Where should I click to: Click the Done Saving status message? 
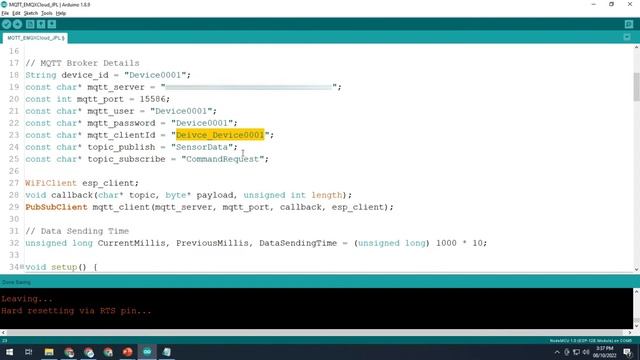pos(16,282)
